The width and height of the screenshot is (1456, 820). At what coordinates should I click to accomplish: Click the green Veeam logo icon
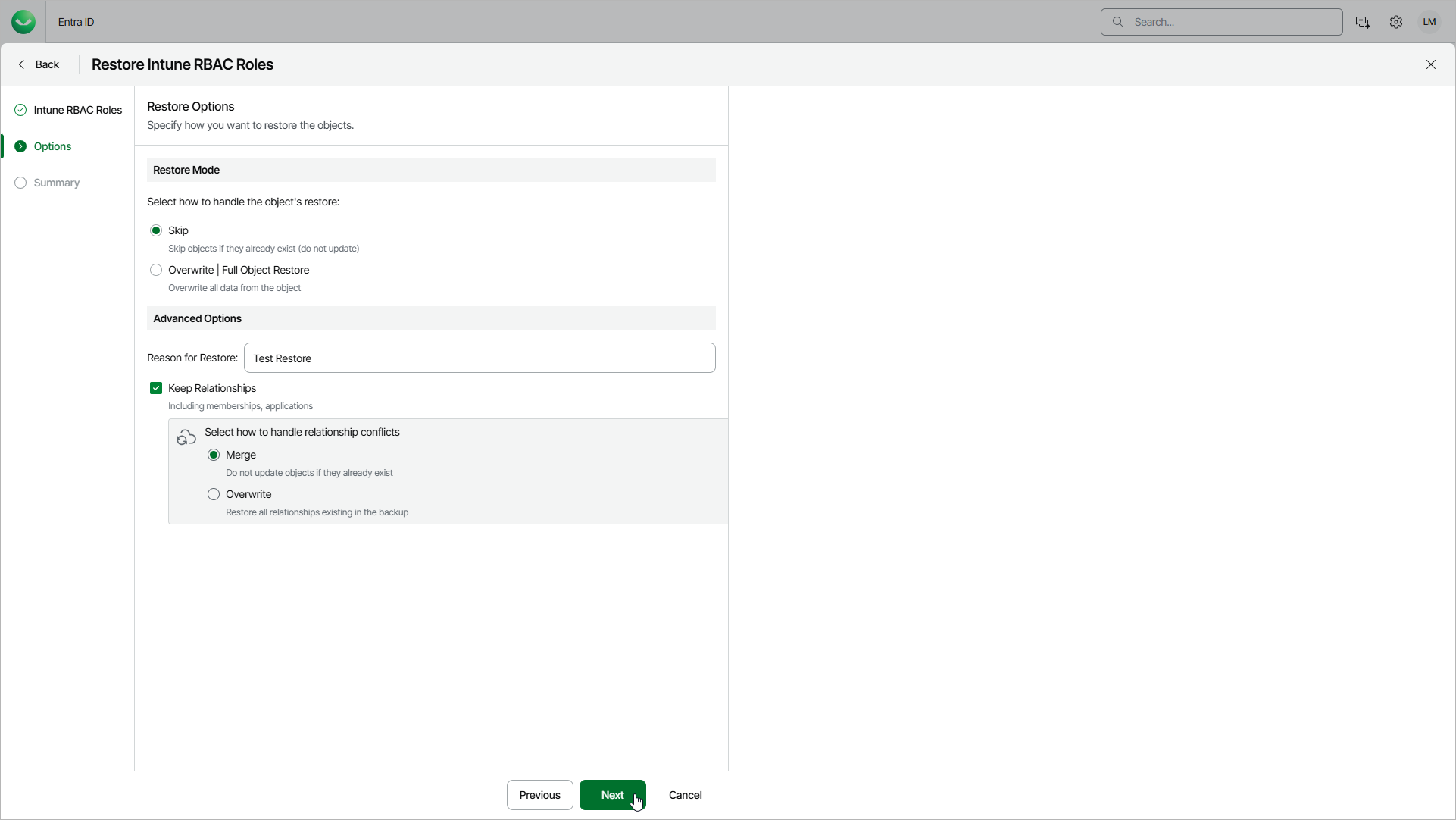click(23, 22)
